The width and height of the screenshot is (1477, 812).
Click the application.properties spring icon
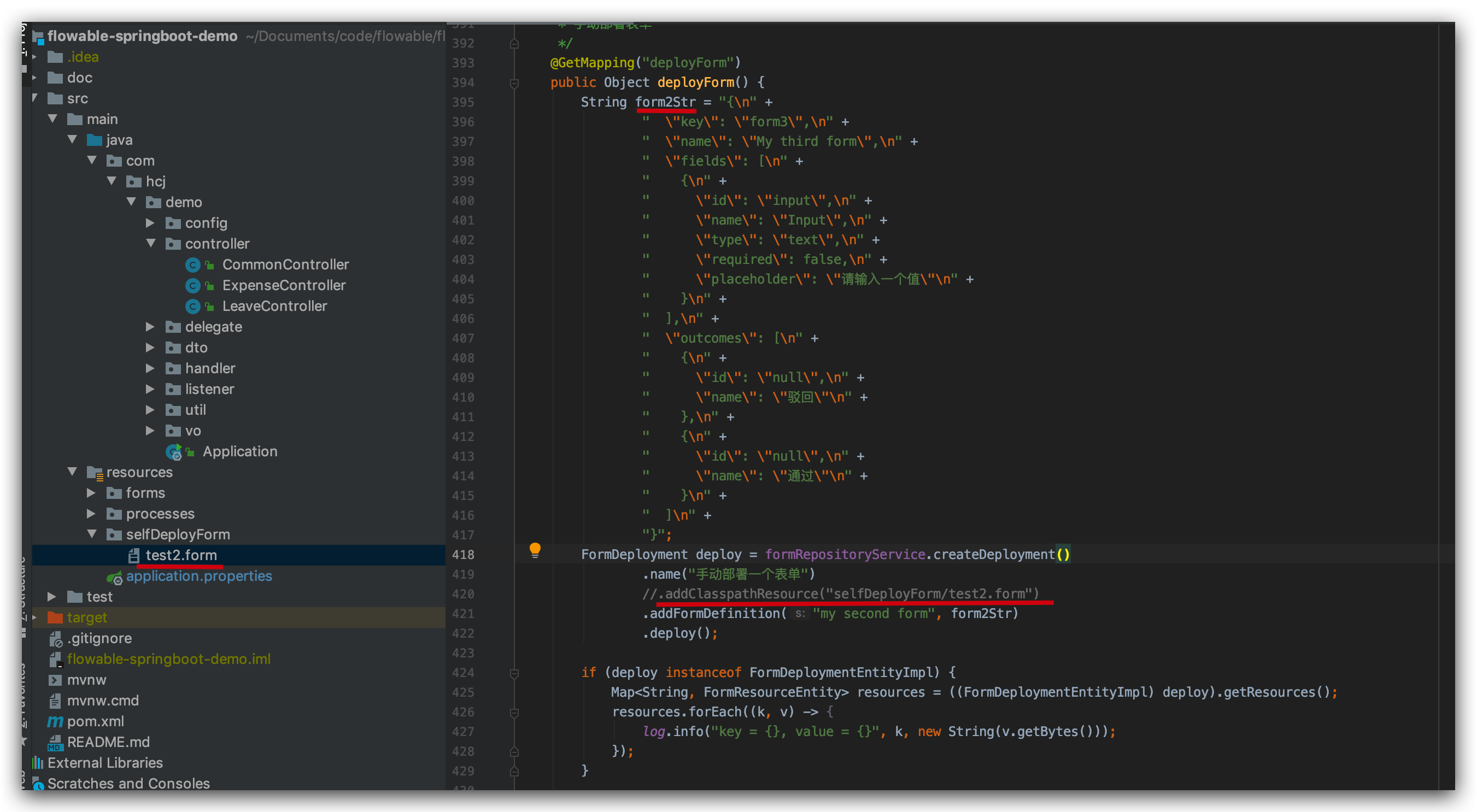pyautogui.click(x=114, y=577)
